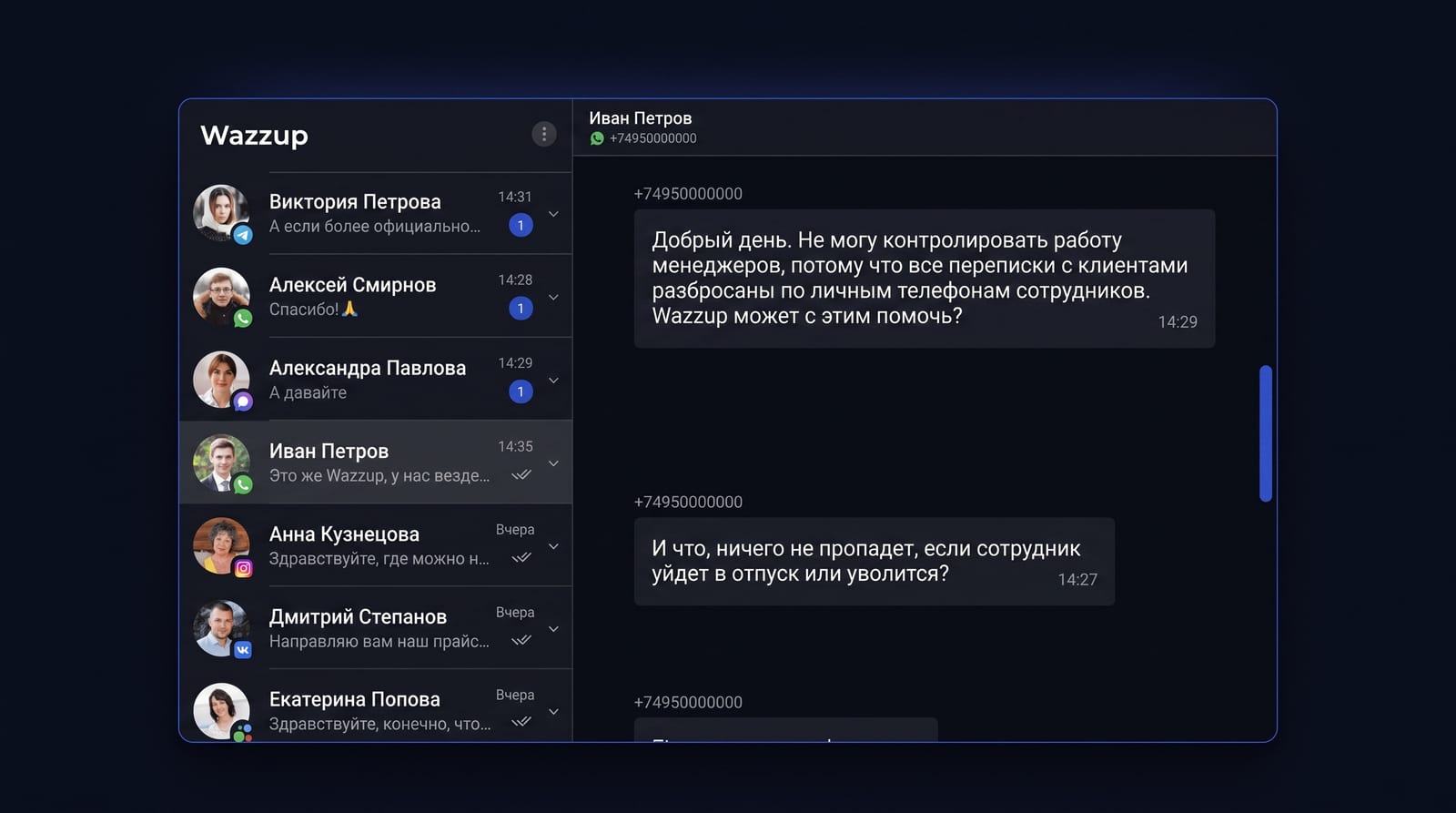Expand options chevron for Иван Петров
The width and height of the screenshot is (1456, 813).
pyautogui.click(x=553, y=463)
